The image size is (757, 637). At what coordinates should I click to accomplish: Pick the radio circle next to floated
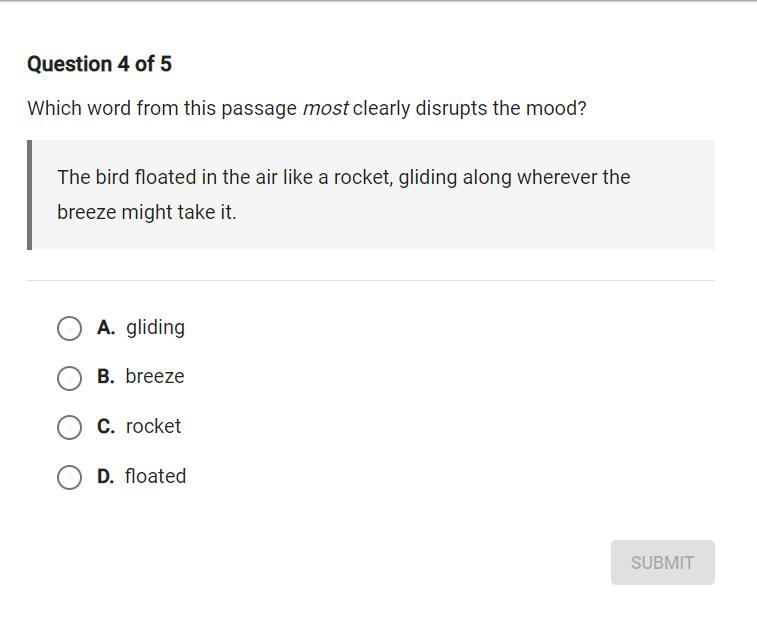click(69, 477)
